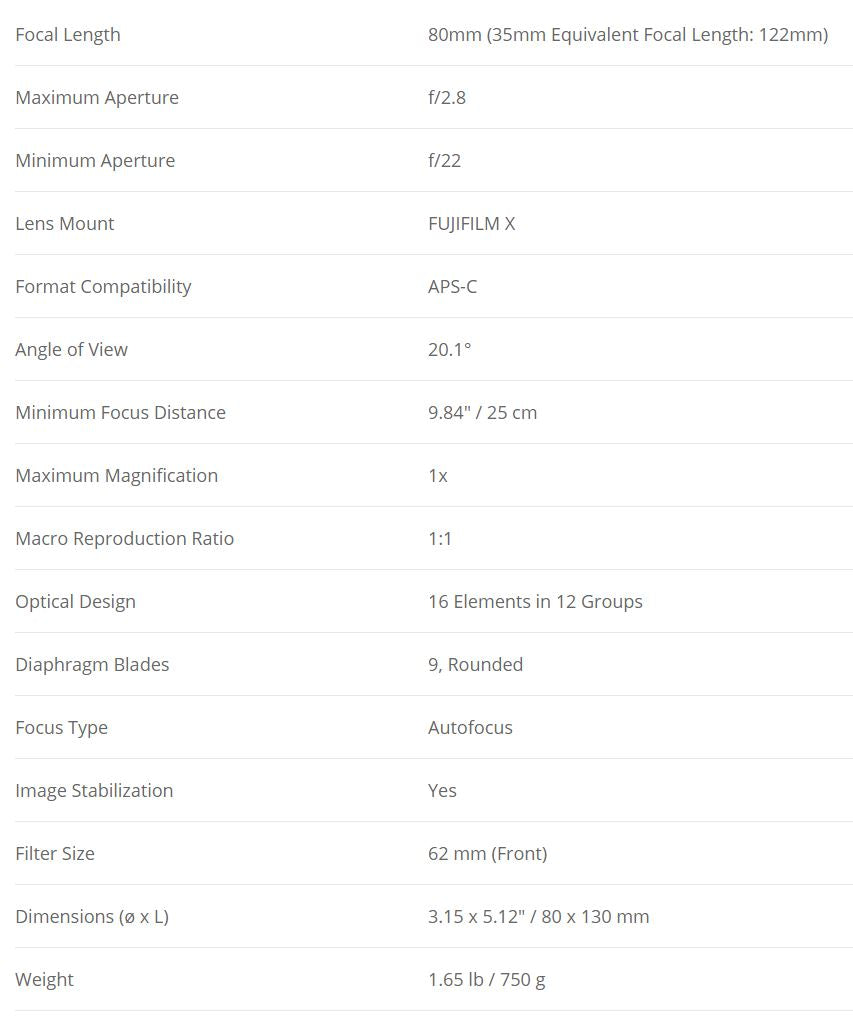The height and width of the screenshot is (1018, 853).
Task: Click the Image Stabilization label
Action: pyautogui.click(x=94, y=791)
